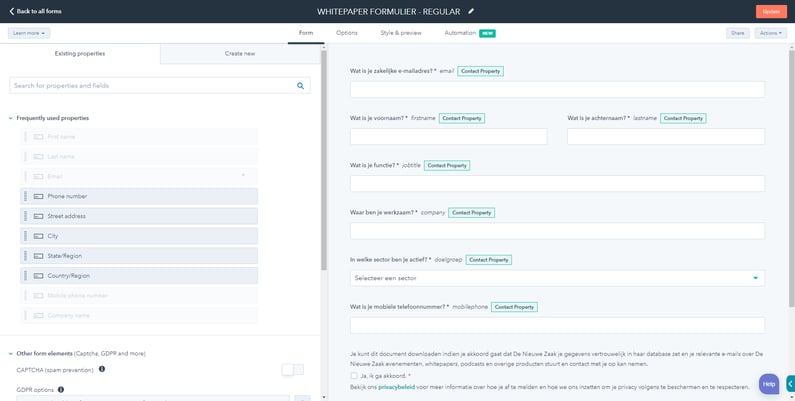Screen dimensions: 795x401
Task: Click the voornaam input field
Action: pyautogui.click(x=449, y=136)
